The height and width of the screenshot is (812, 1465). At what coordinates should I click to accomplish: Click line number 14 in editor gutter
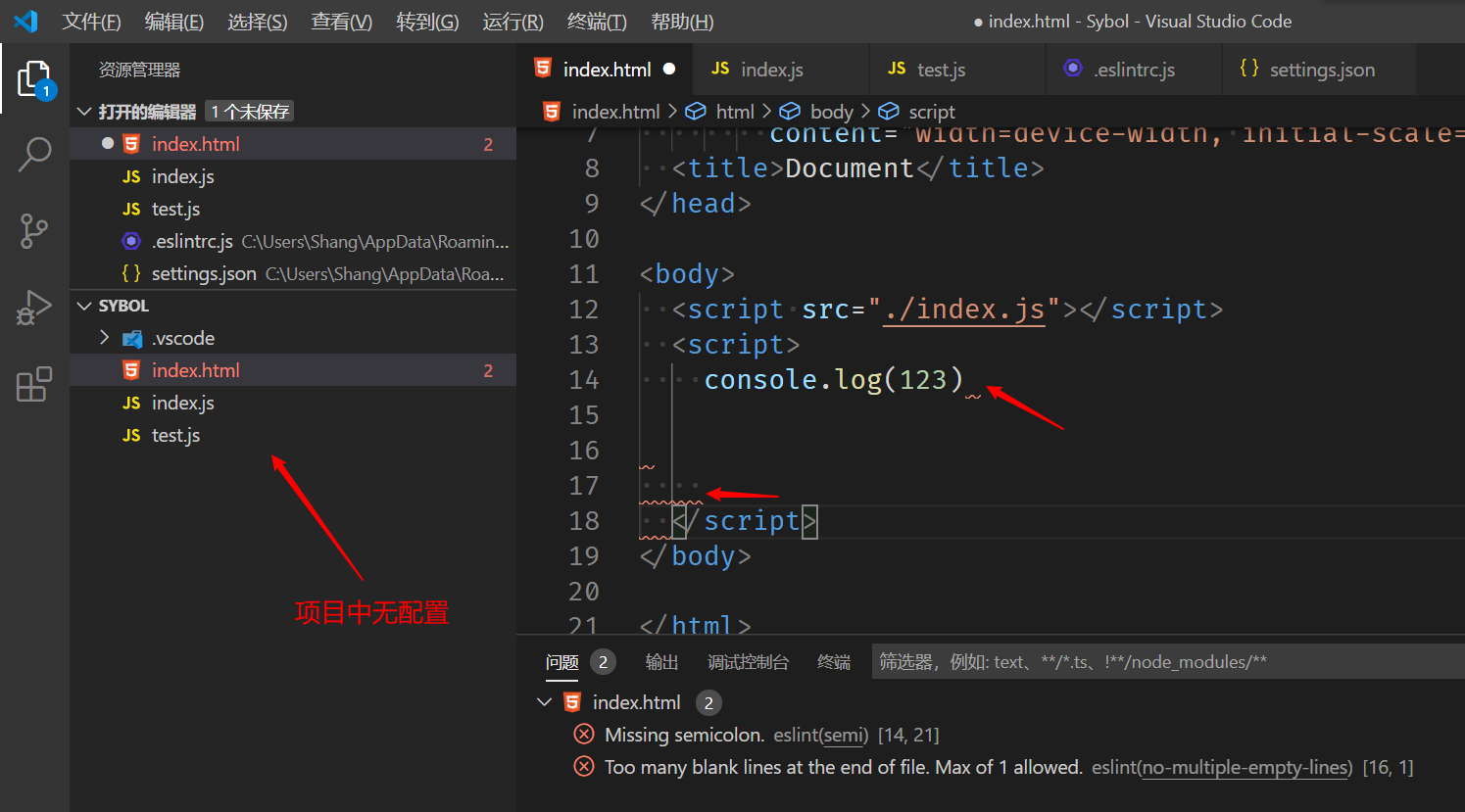click(x=584, y=380)
